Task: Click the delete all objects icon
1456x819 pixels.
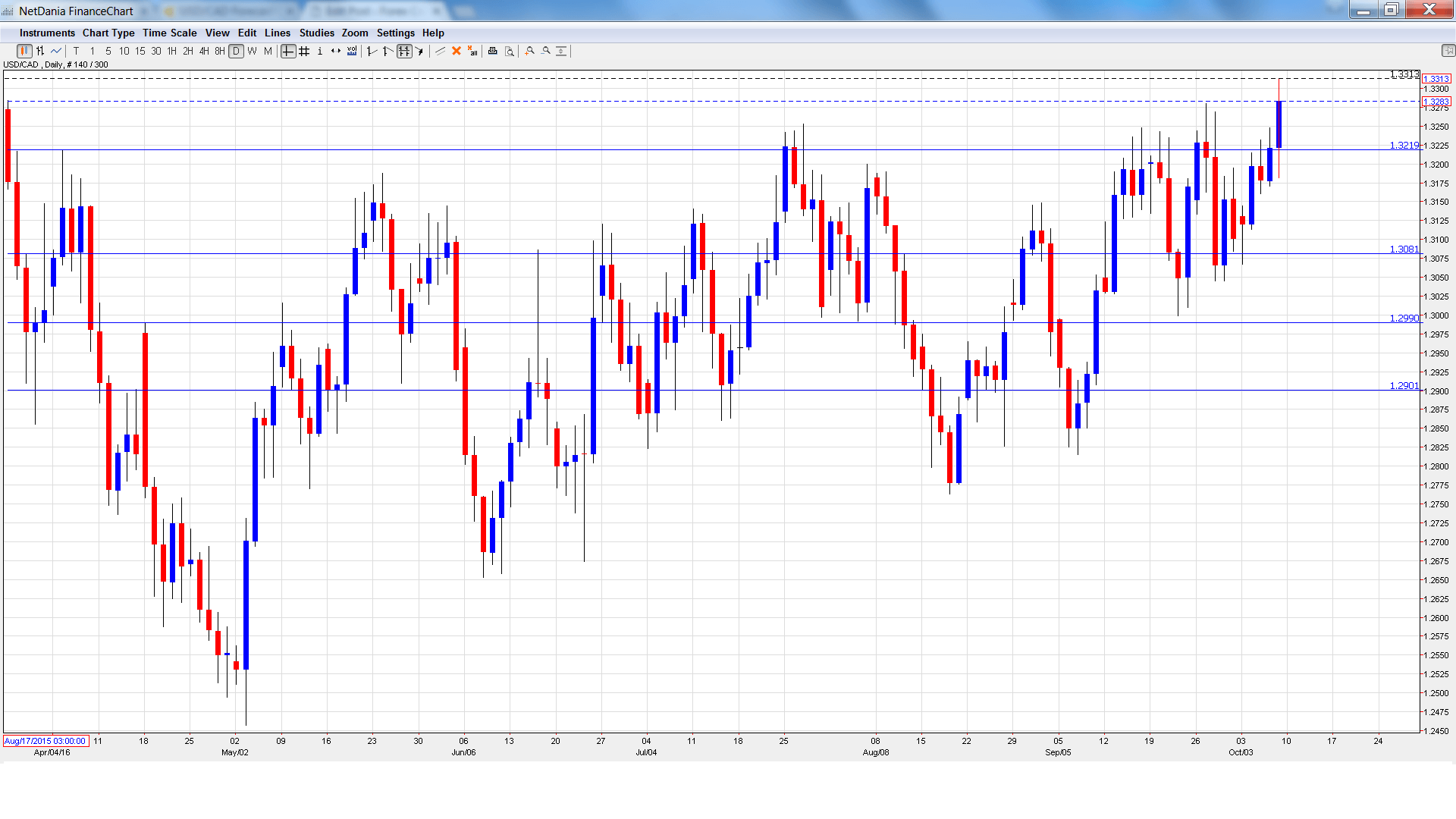Action: [472, 51]
